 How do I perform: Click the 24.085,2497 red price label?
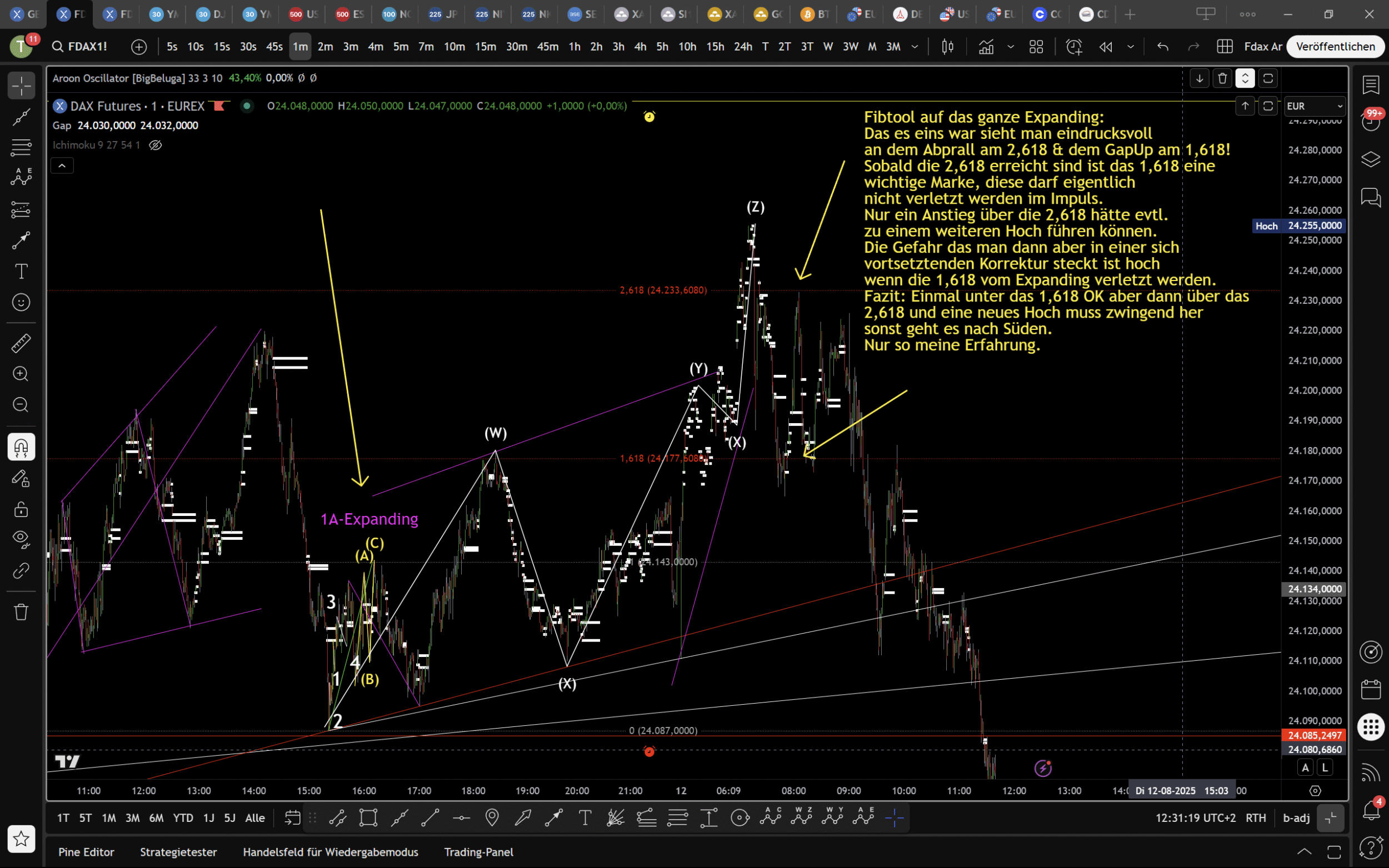coord(1314,735)
